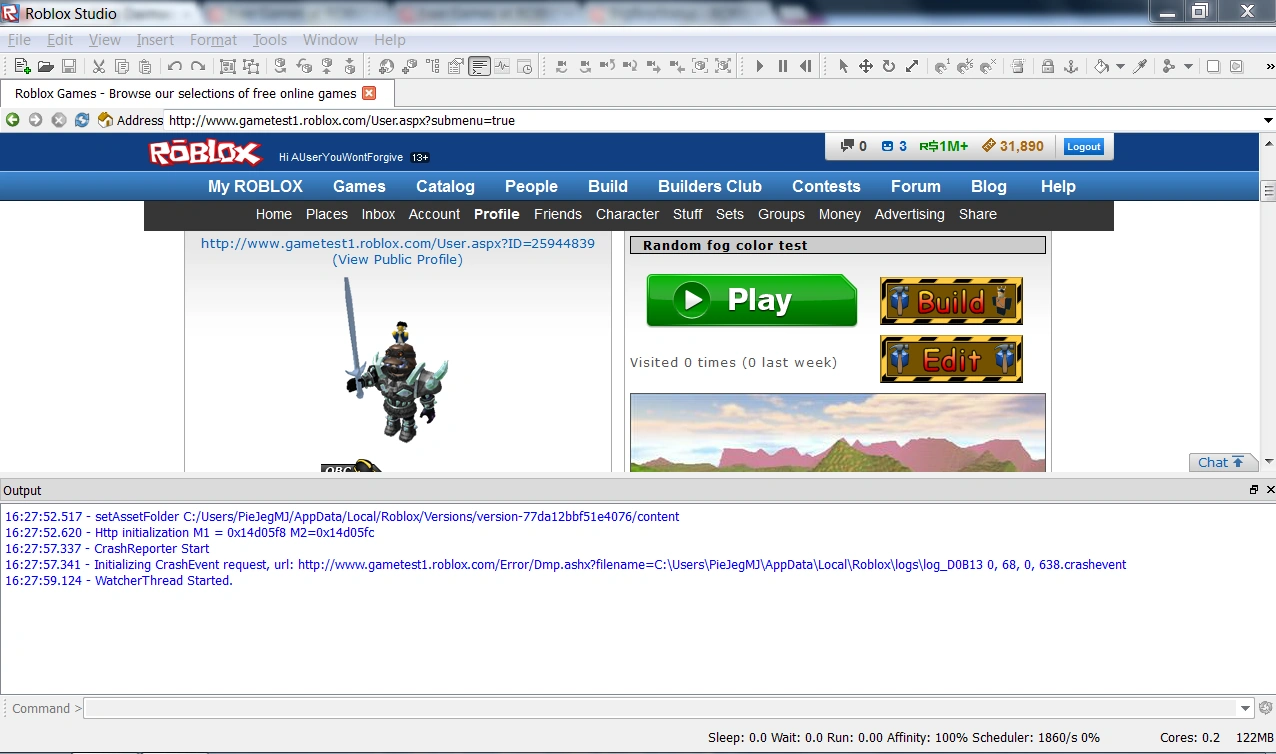Toggle the Properties panel icon
This screenshot has width=1276, height=754.
456,66
